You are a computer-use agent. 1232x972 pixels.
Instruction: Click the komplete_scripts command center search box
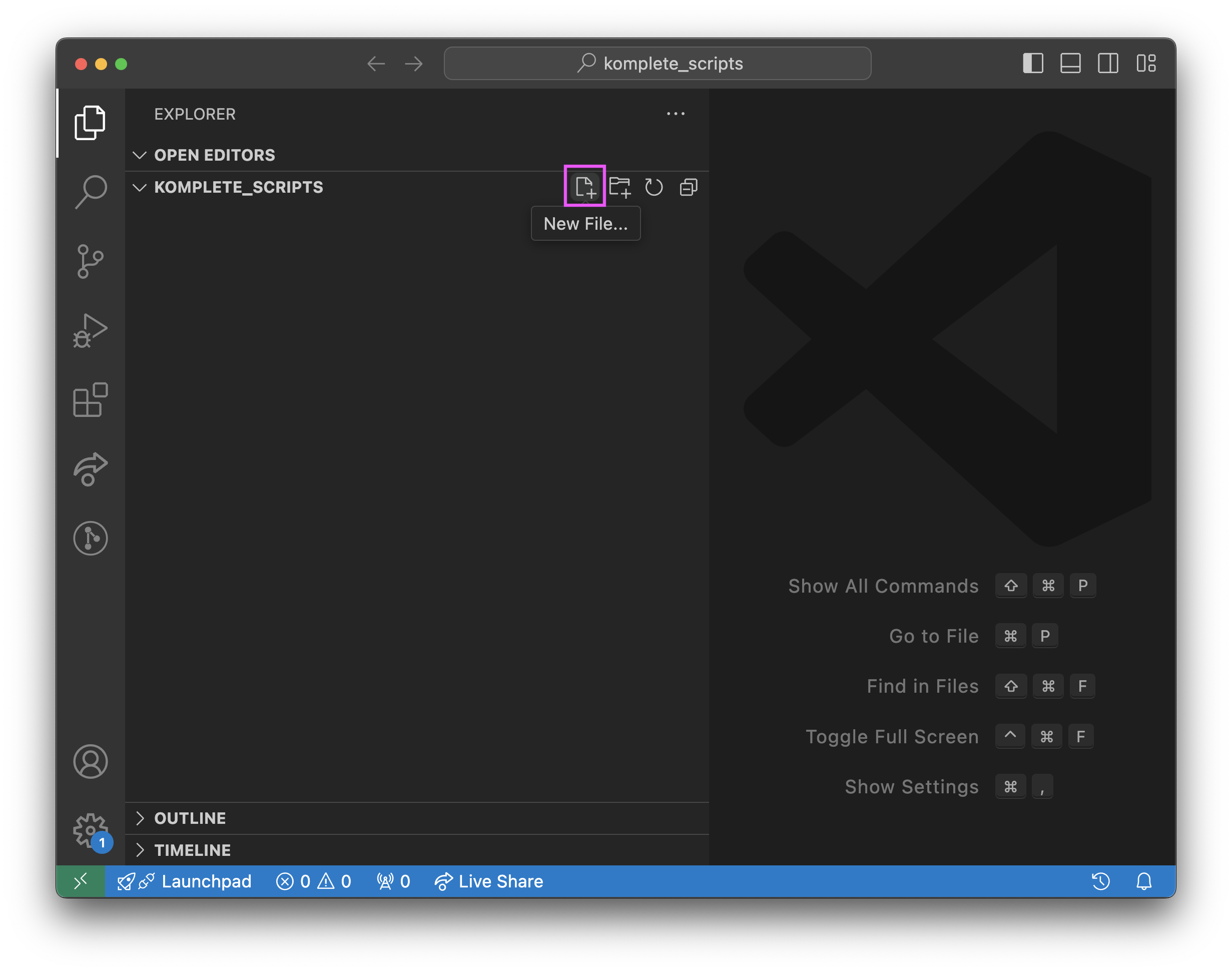point(657,63)
